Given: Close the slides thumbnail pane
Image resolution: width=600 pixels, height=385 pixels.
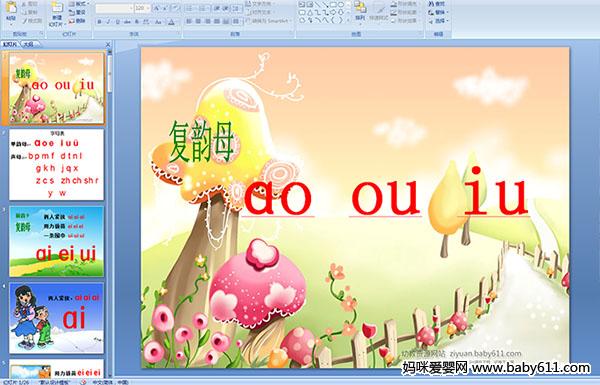Looking at the screenshot, I should (108, 44).
